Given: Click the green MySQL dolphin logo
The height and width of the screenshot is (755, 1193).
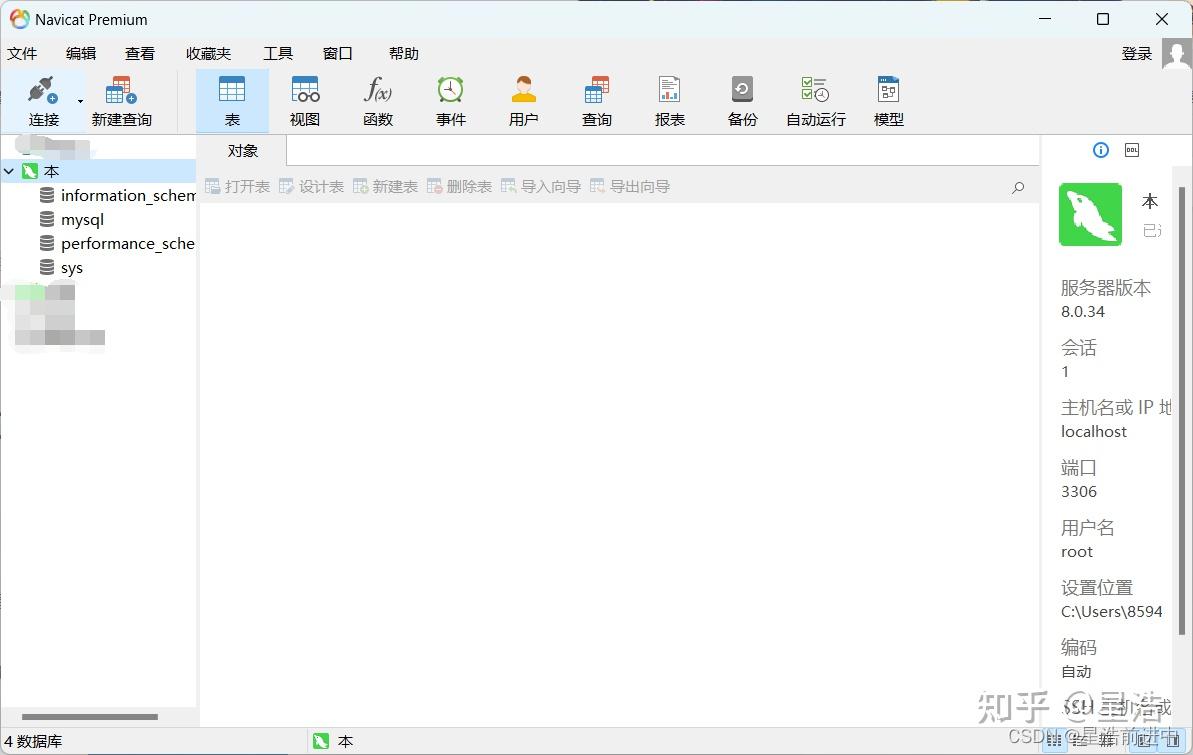Looking at the screenshot, I should [1090, 214].
